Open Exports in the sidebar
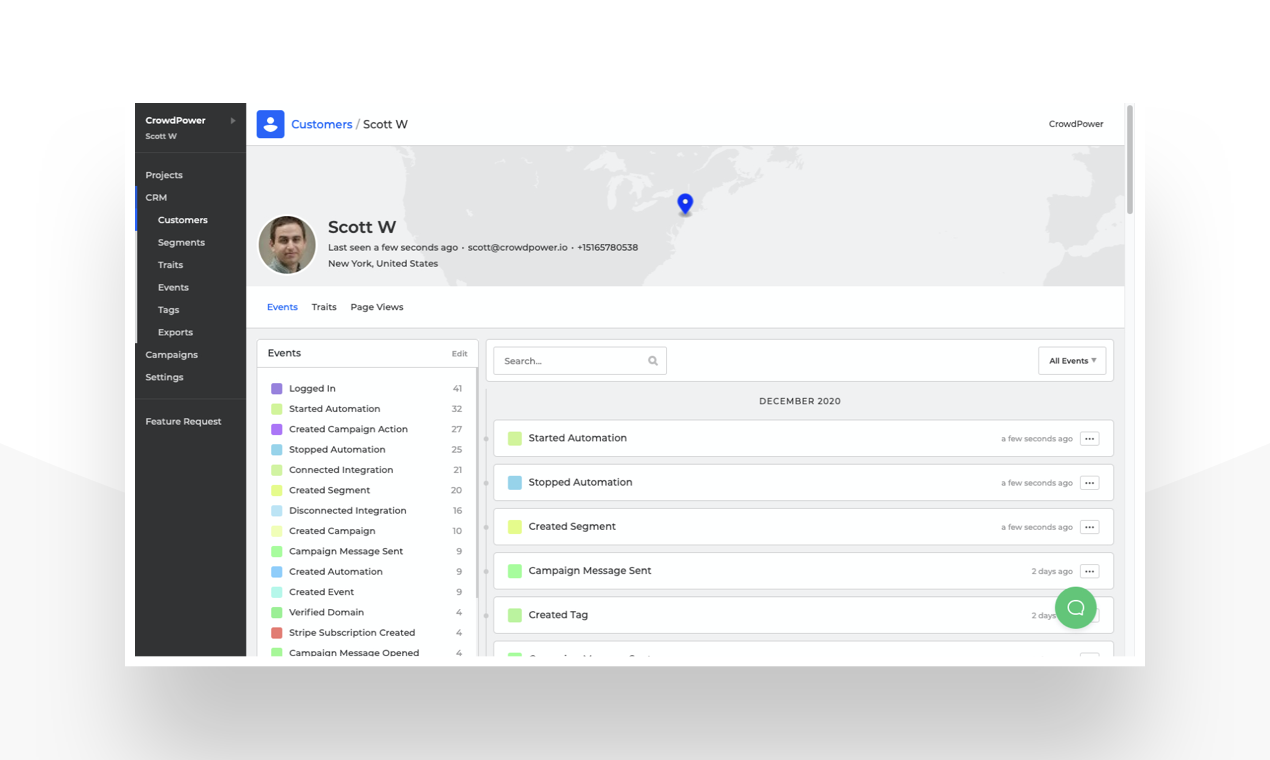1270x760 pixels. [x=175, y=332]
